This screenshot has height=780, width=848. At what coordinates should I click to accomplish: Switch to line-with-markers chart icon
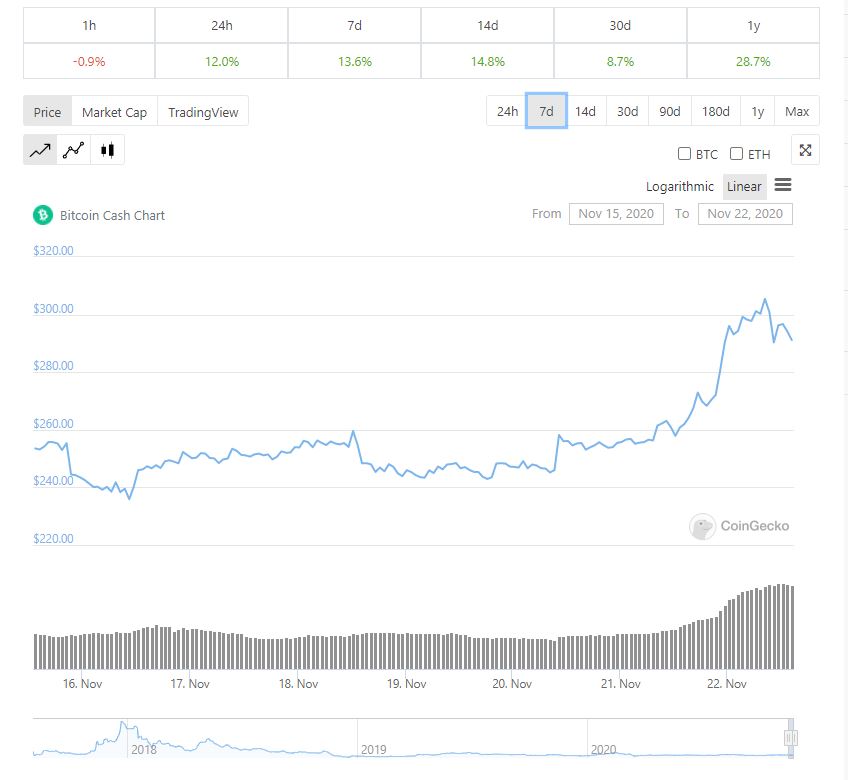coord(74,150)
